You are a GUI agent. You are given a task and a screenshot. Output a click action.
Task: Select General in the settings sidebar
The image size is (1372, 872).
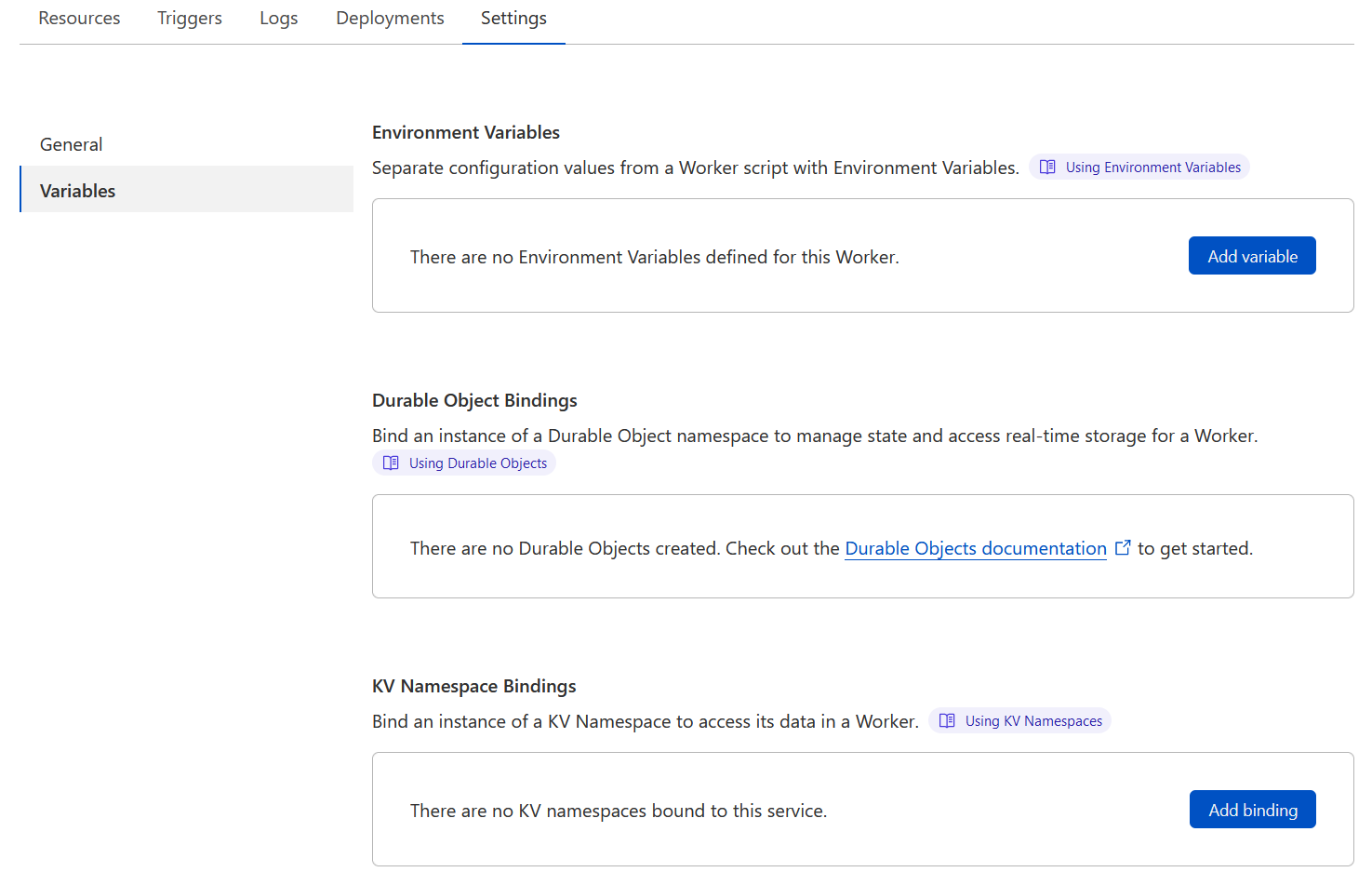[72, 144]
